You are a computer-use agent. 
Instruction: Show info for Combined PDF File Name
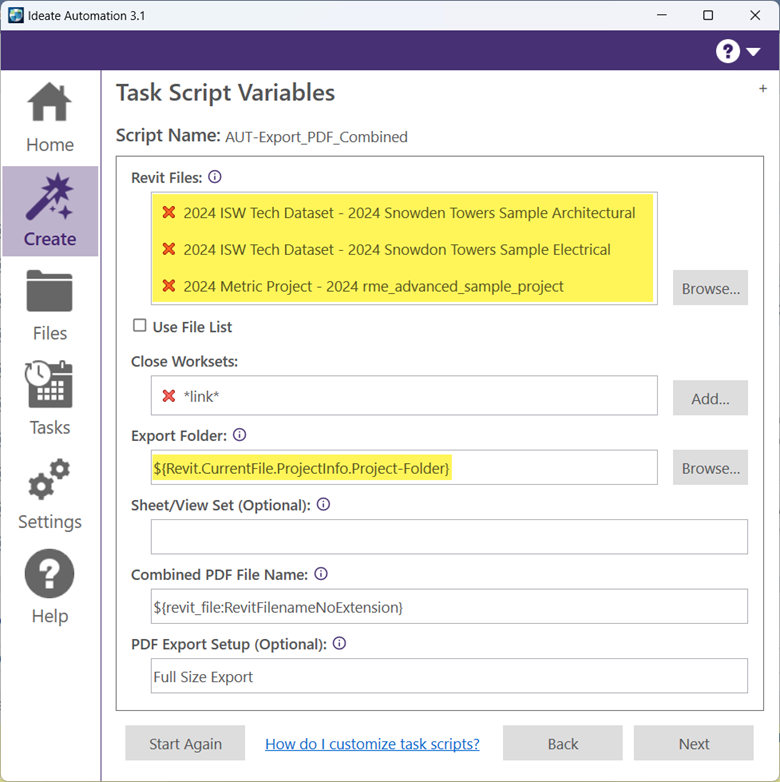[x=321, y=574]
